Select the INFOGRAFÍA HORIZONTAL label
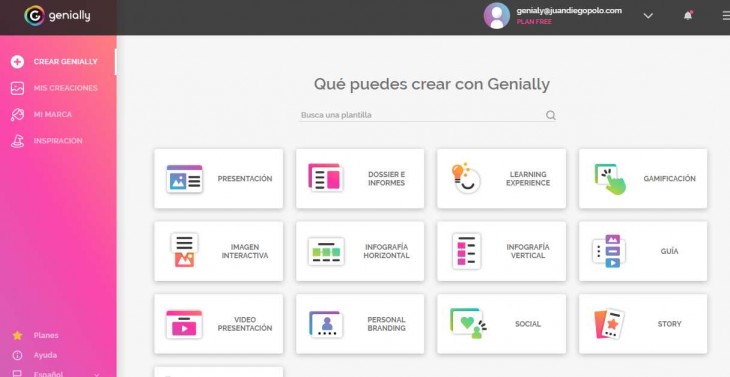Image resolution: width=730 pixels, height=377 pixels. (x=386, y=251)
